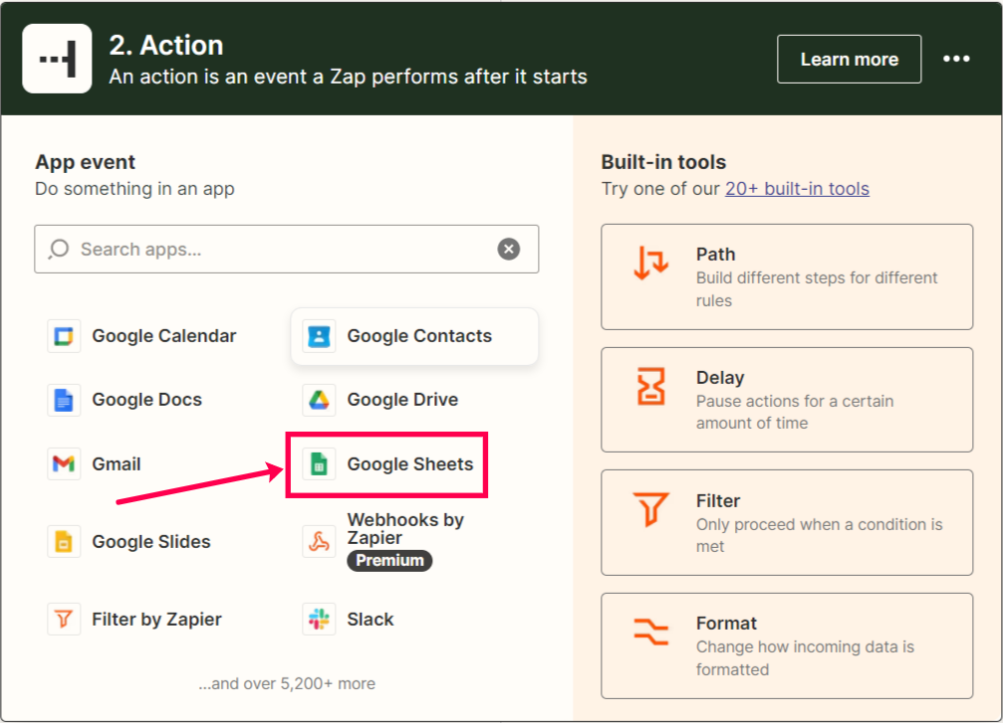Click the Filter by Zapier funnel icon
Screen dimensions: 1003x723
63,619
